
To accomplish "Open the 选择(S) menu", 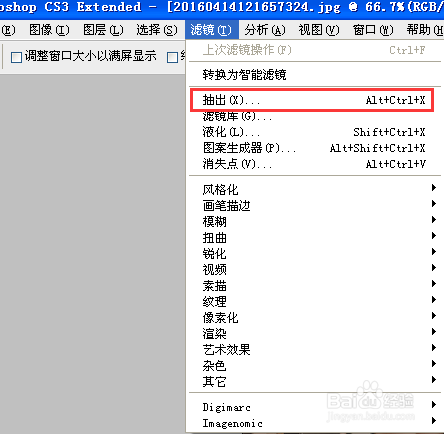I will point(157,30).
